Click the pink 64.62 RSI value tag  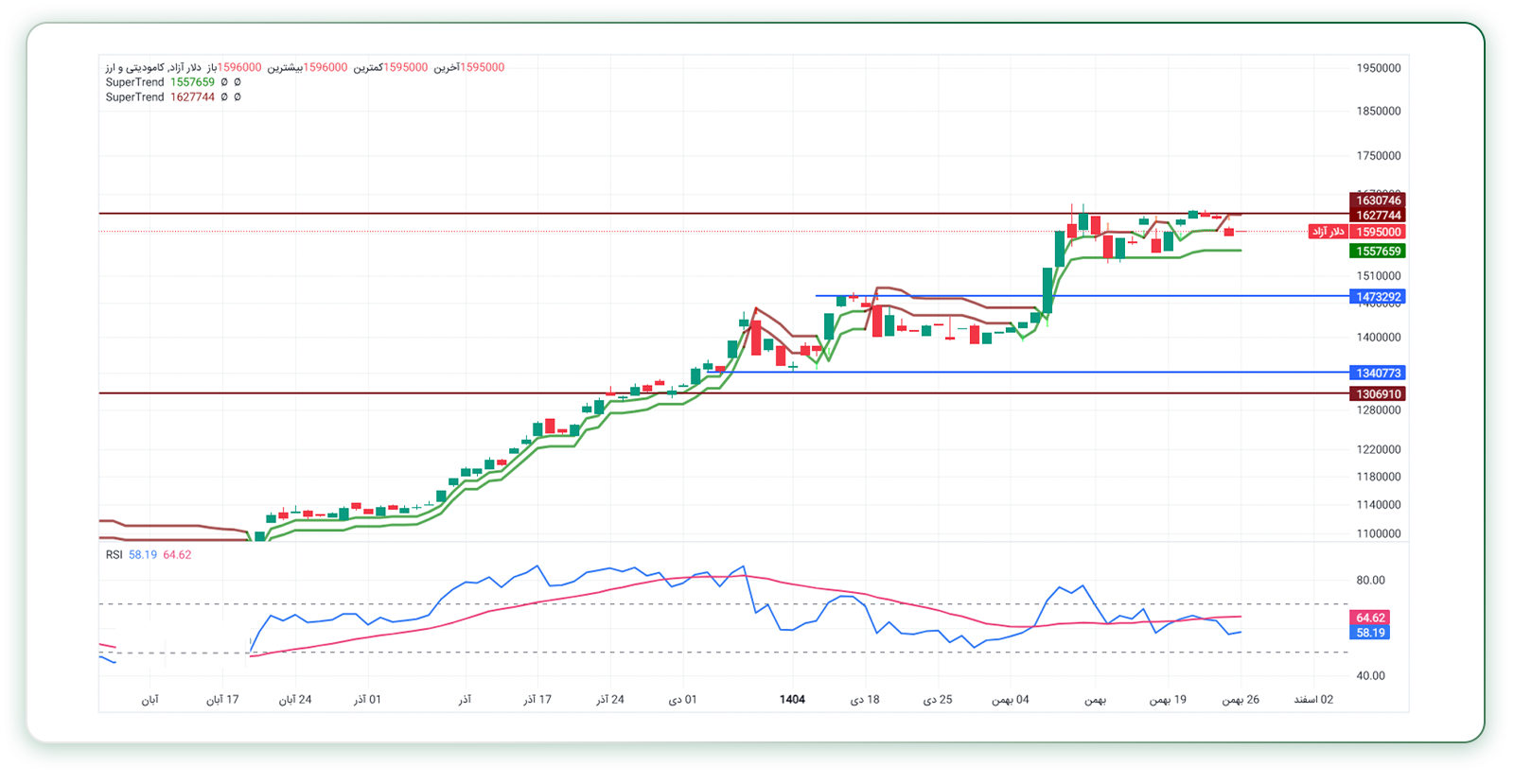click(x=1369, y=618)
